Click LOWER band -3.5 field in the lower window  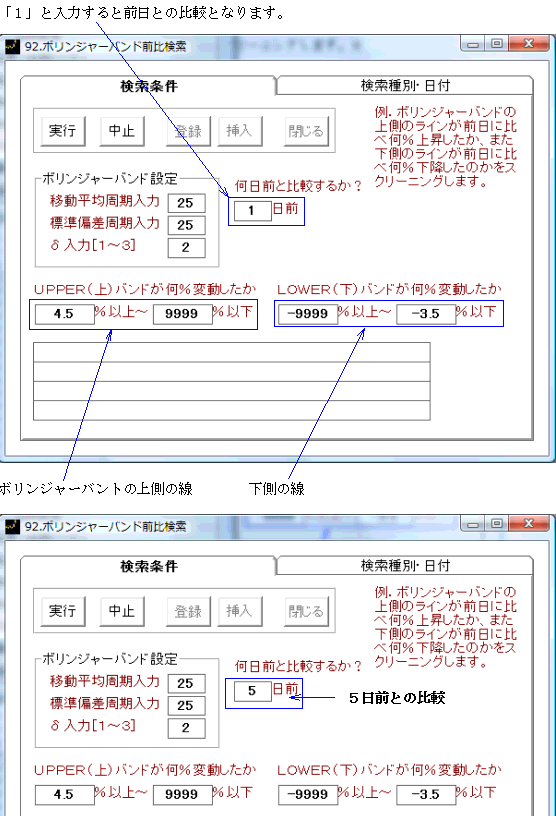[426, 795]
